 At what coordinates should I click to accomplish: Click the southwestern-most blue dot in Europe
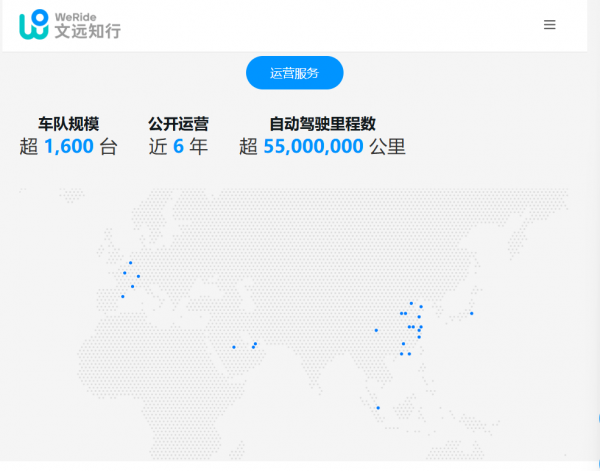coord(123,296)
